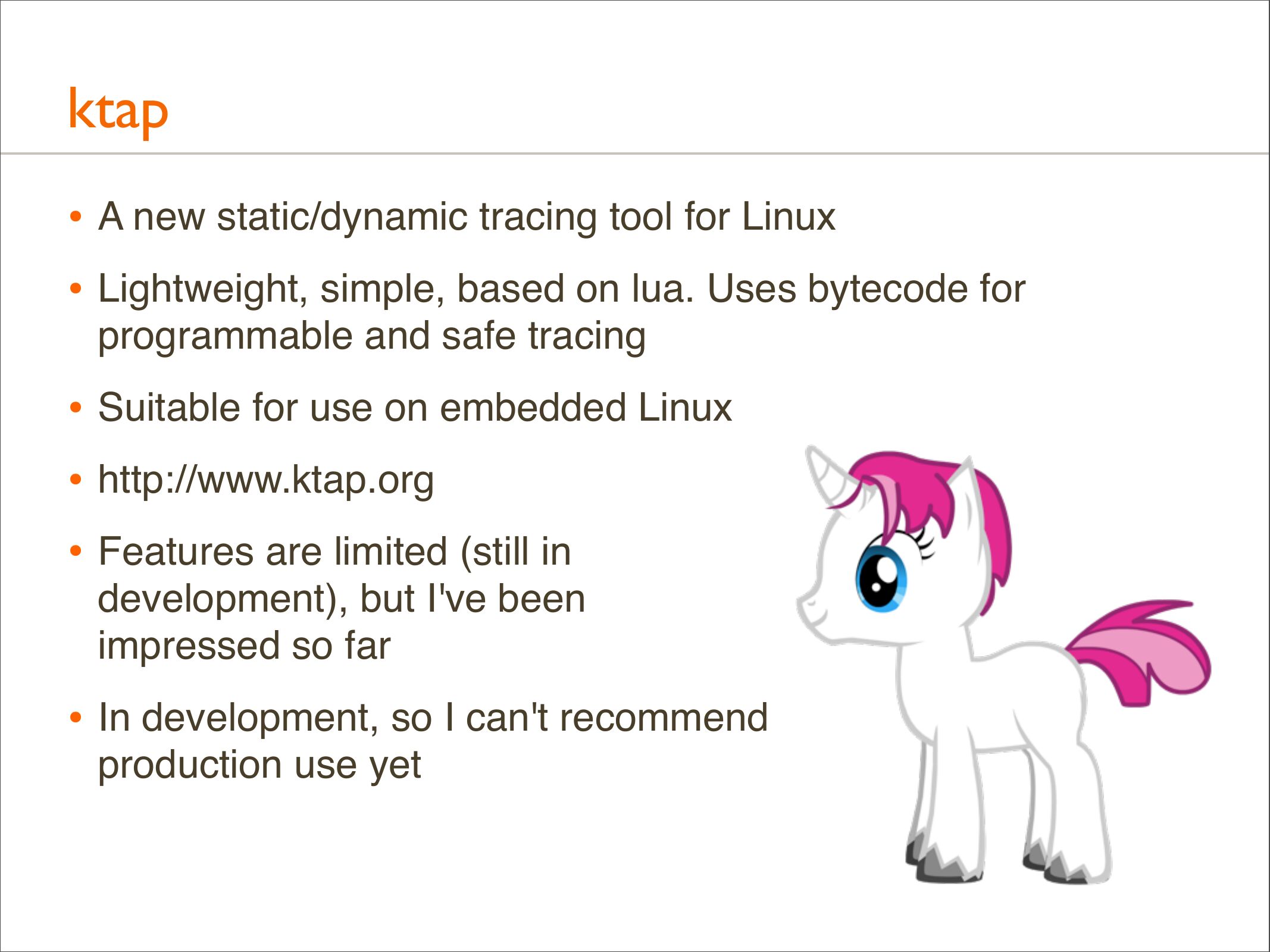This screenshot has width=1270, height=952.
Task: Open the http://www.ktap.org link
Action: pyautogui.click(x=265, y=480)
